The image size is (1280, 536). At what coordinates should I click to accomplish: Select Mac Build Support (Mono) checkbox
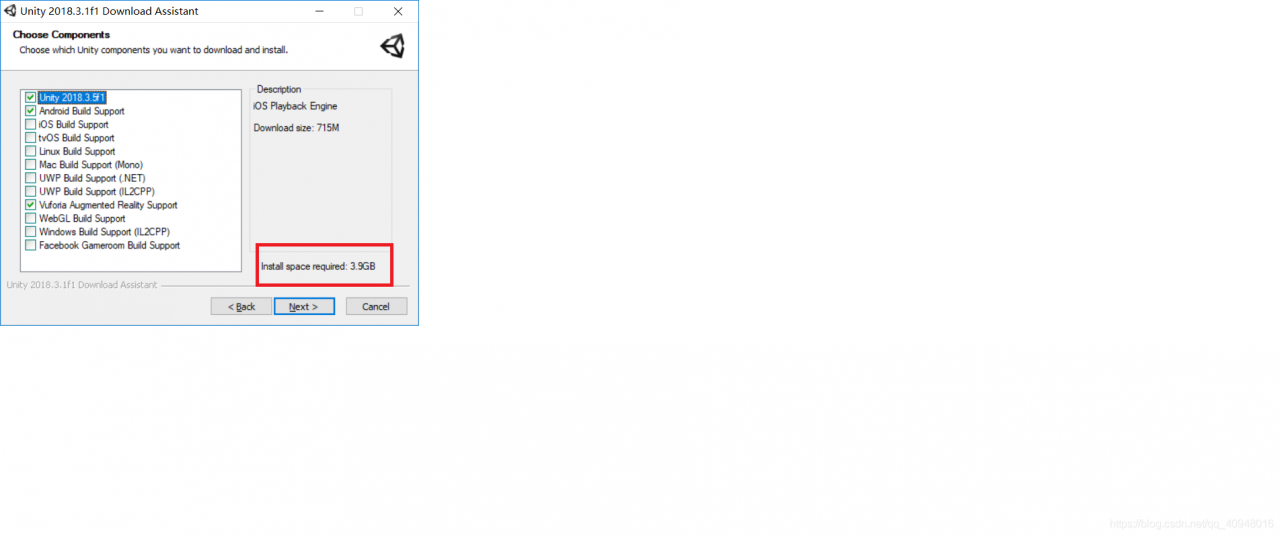[x=31, y=165]
